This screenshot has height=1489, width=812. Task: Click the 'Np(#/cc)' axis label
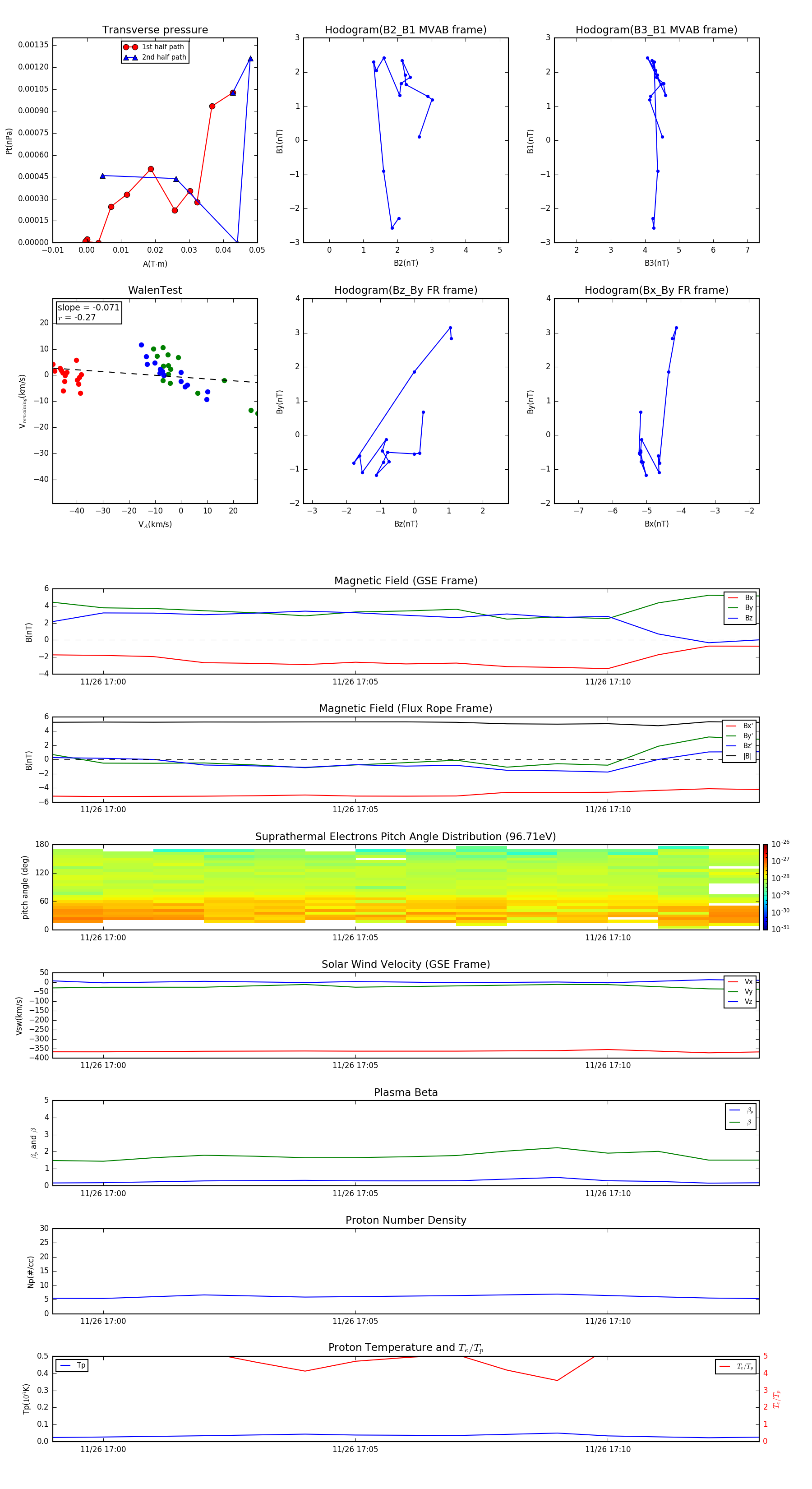31,1272
